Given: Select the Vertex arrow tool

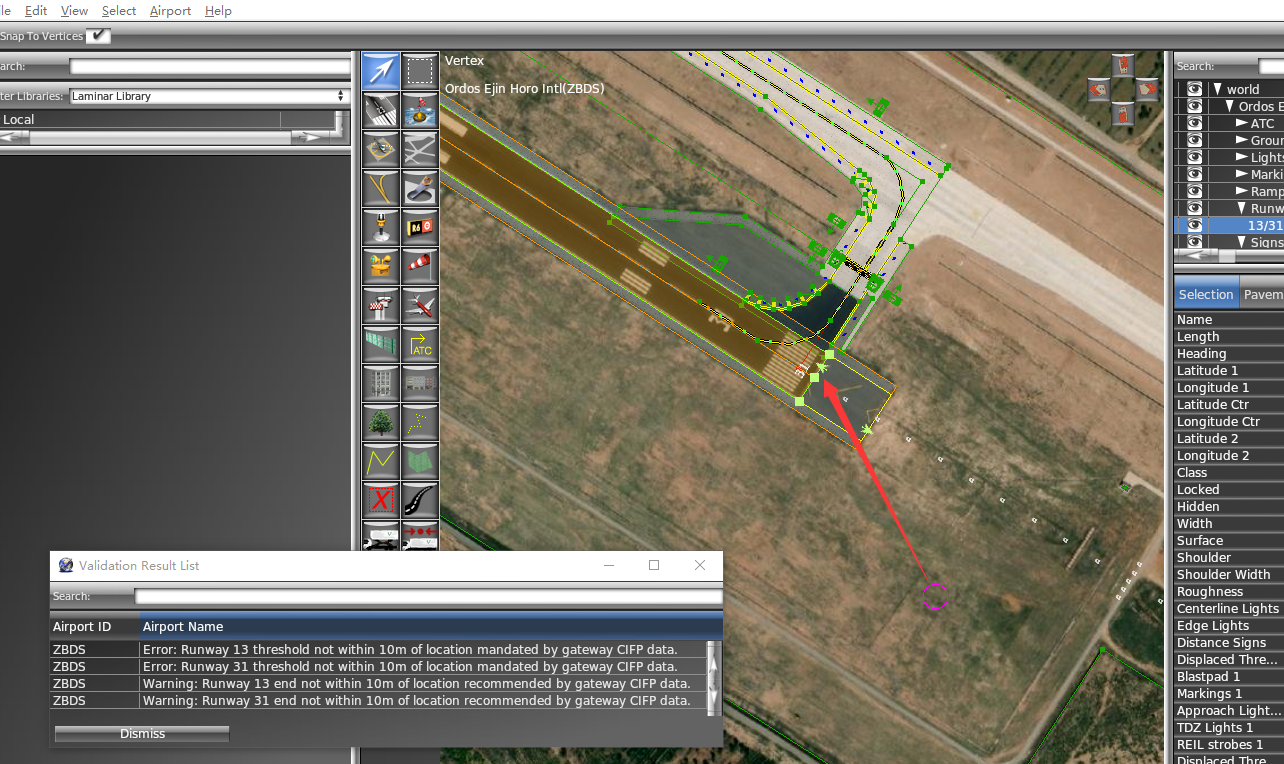Looking at the screenshot, I should click(380, 71).
